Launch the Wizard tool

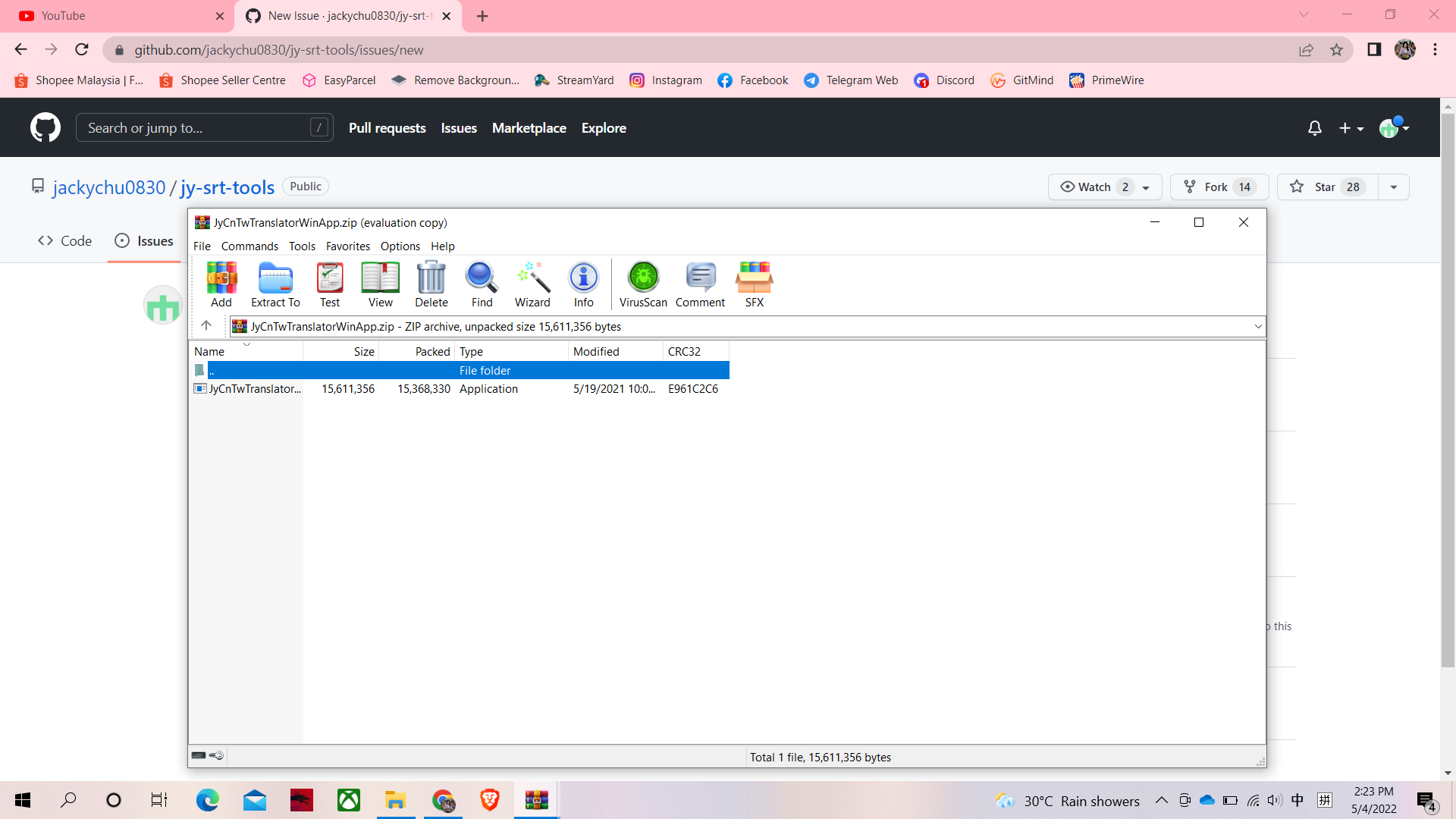532,284
